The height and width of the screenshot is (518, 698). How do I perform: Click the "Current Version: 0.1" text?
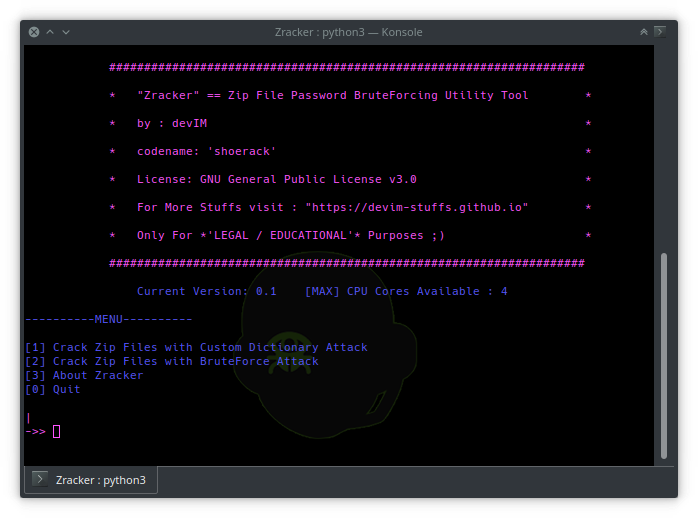(x=206, y=291)
